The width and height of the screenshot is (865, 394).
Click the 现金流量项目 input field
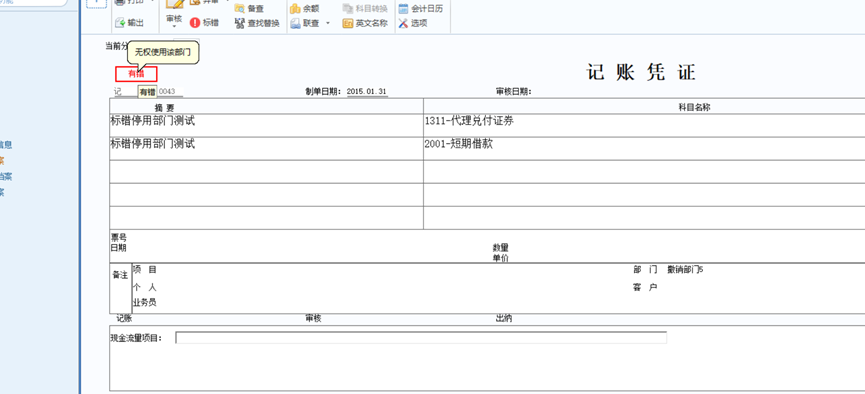(421, 338)
